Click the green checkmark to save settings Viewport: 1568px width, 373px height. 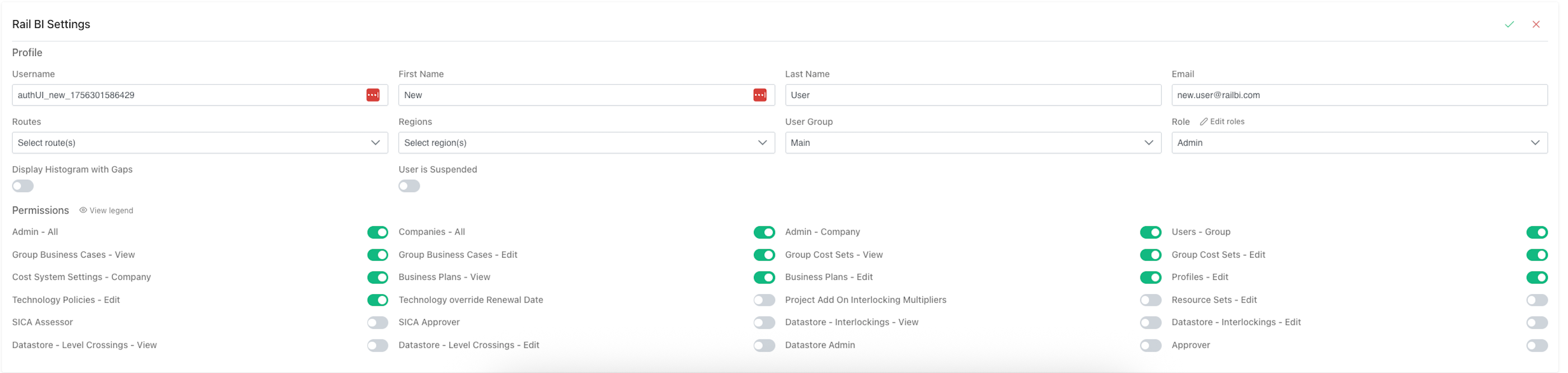click(x=1509, y=25)
